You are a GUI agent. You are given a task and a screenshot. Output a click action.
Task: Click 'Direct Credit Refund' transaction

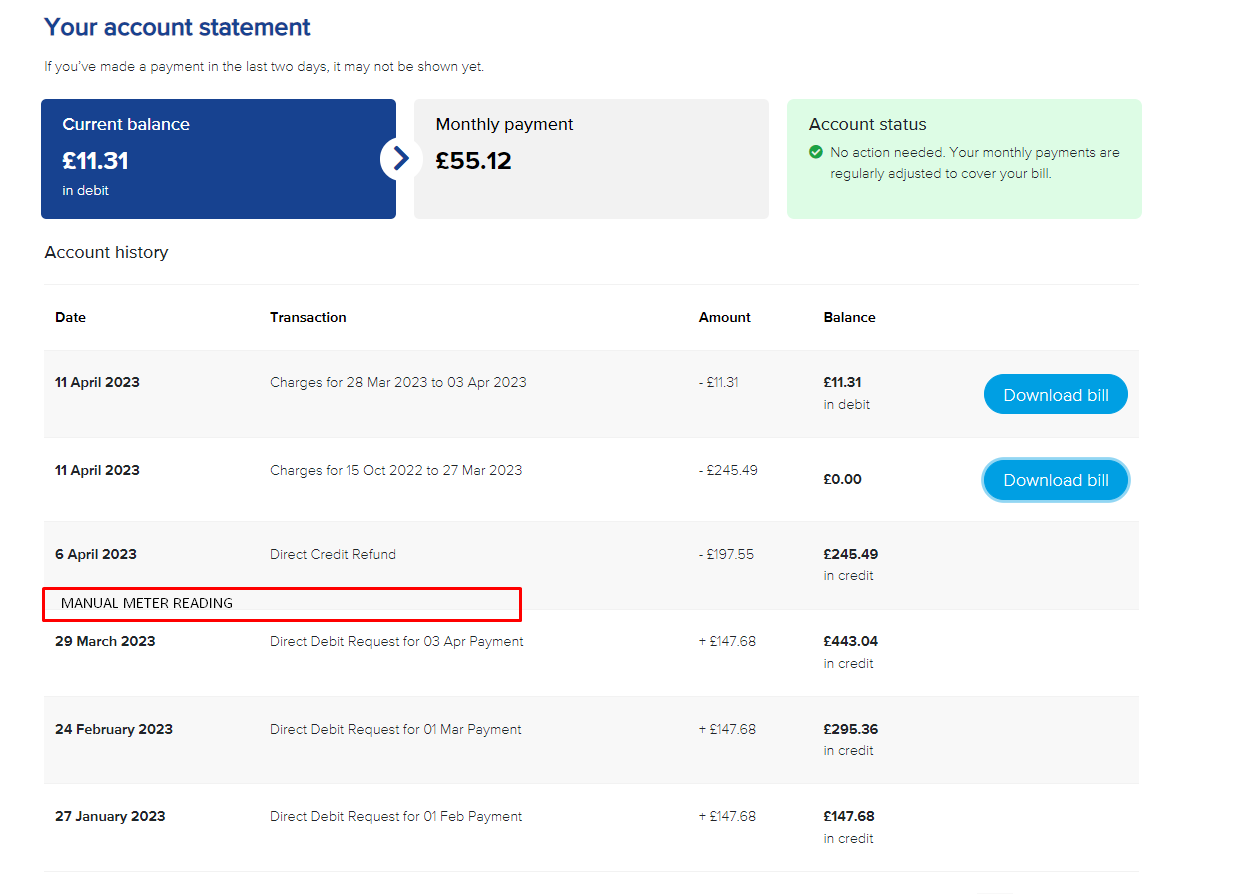333,554
